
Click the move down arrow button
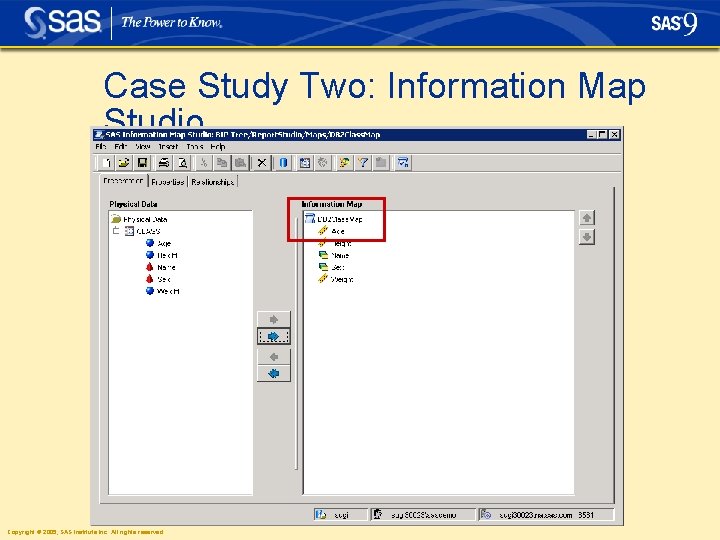pyautogui.click(x=586, y=237)
